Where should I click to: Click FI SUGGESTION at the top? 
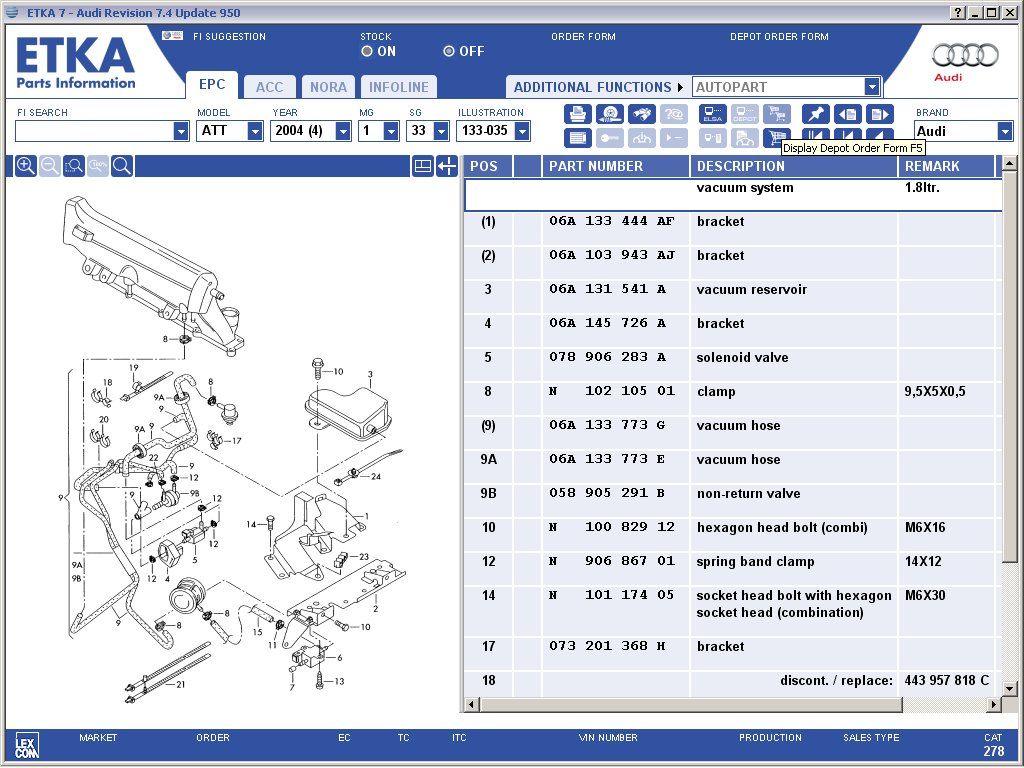229,37
